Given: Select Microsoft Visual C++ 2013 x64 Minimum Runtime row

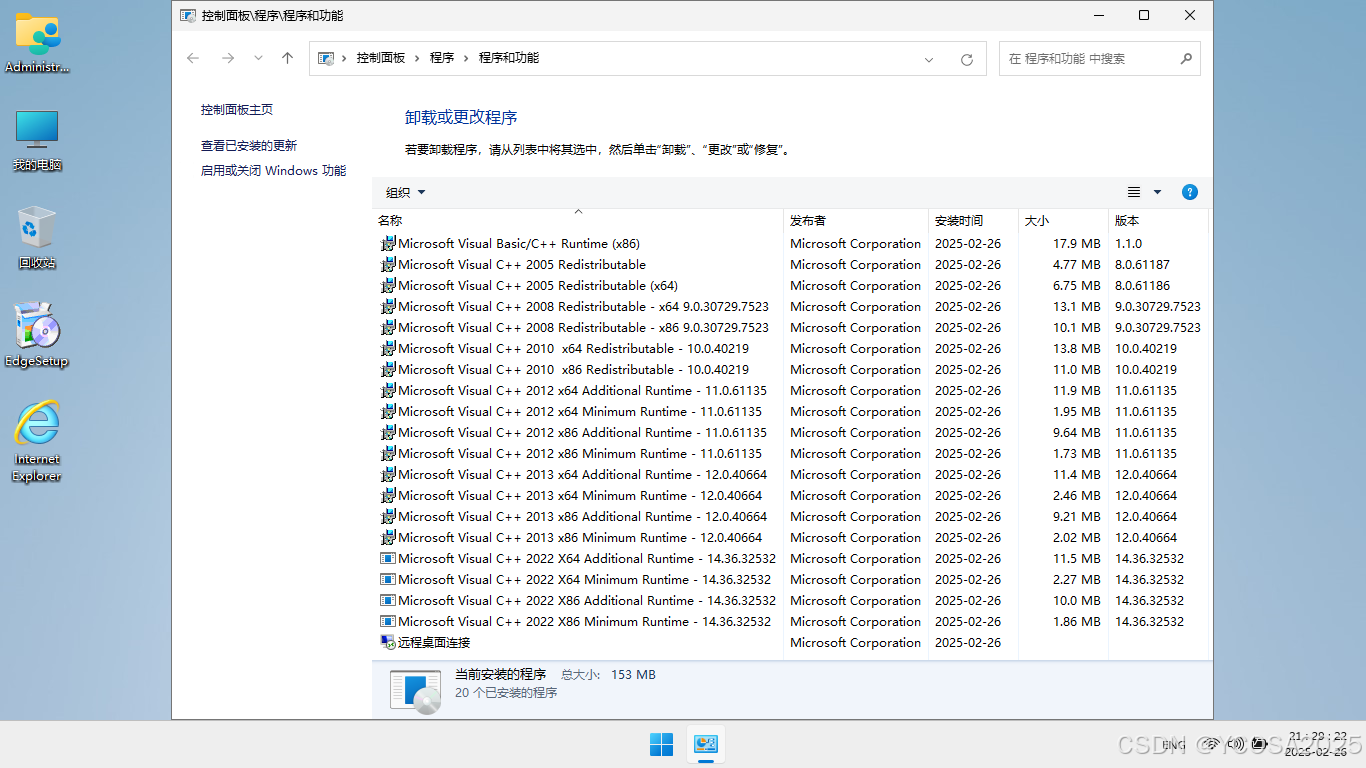Looking at the screenshot, I should coord(791,496).
